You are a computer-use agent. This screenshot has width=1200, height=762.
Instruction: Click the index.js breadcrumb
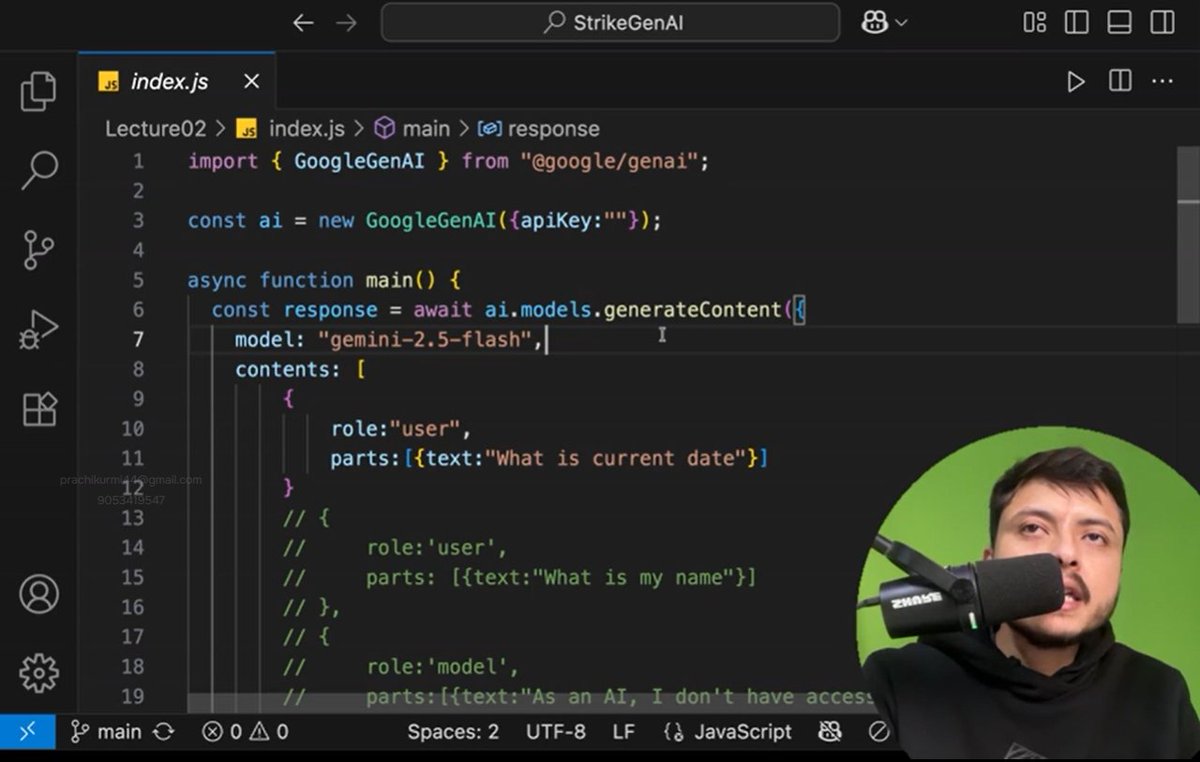point(291,129)
